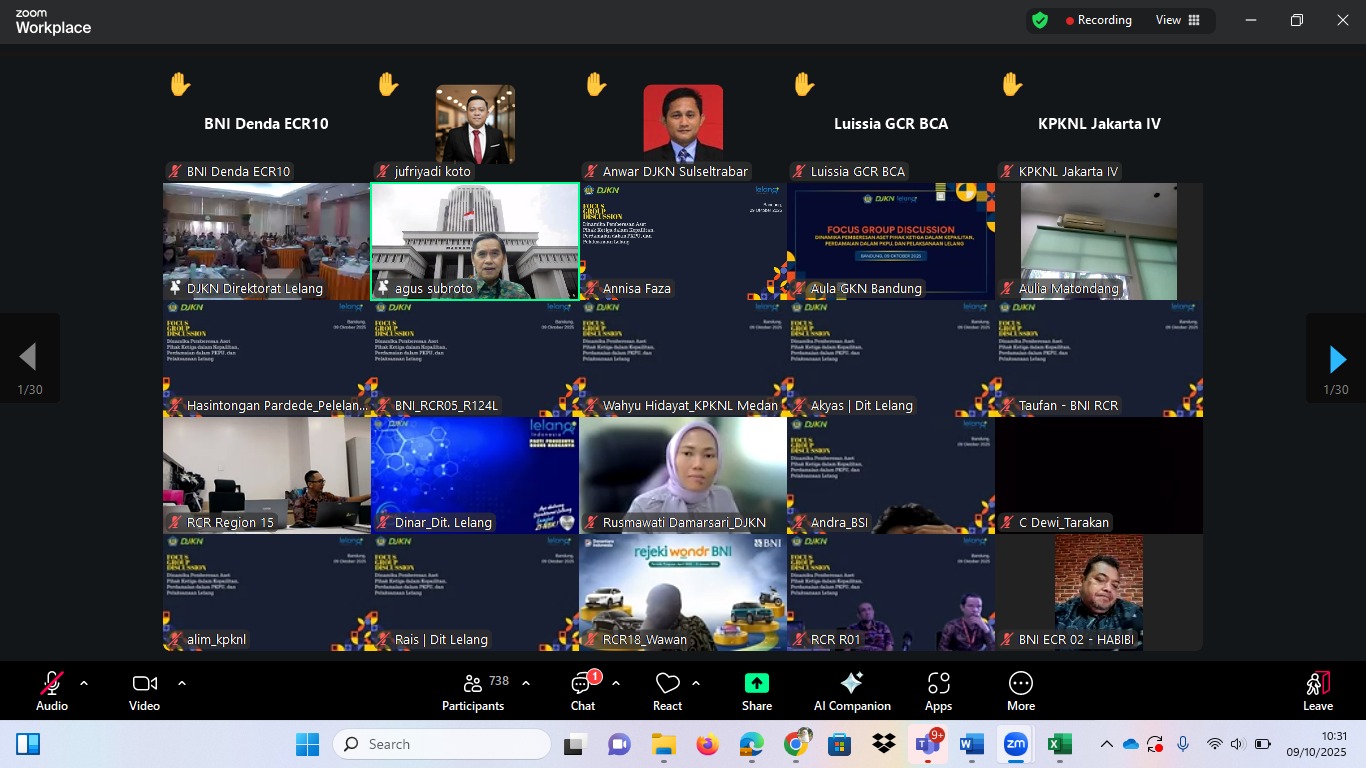Open the View layout menu

(x=1178, y=20)
